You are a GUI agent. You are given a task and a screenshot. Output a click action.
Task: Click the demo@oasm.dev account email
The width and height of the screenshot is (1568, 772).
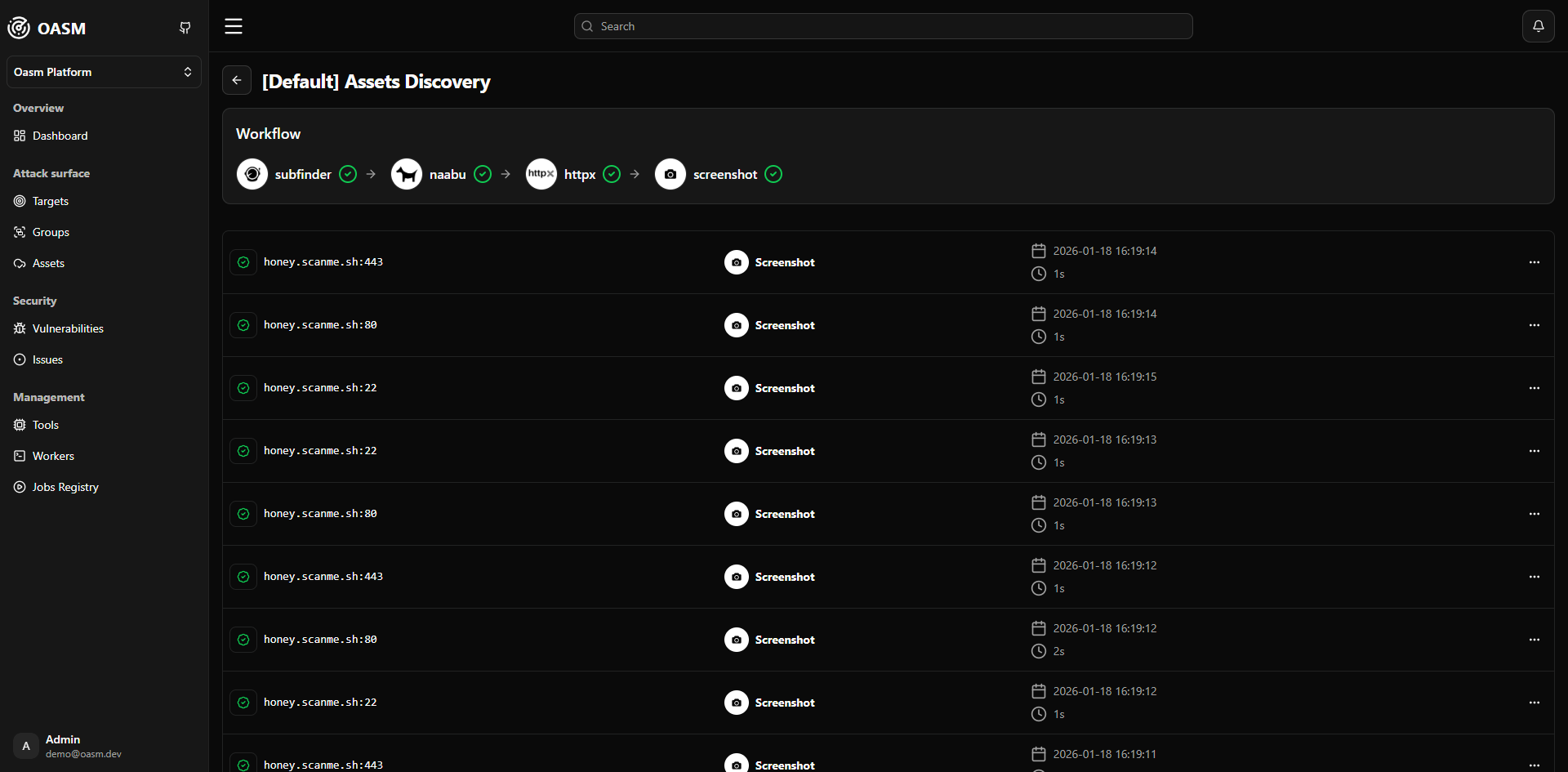coord(83,754)
